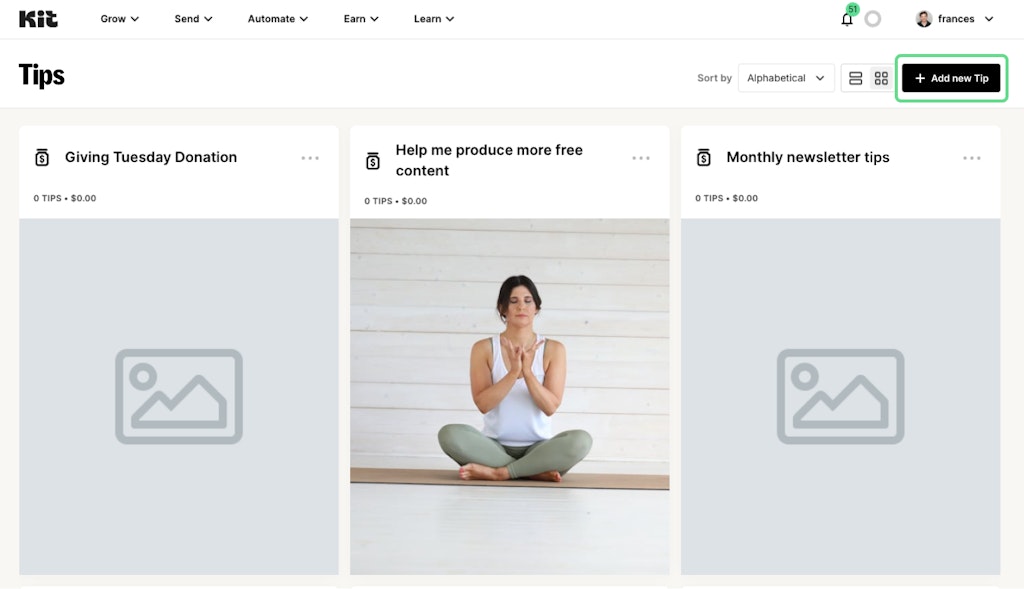Image resolution: width=1024 pixels, height=589 pixels.
Task: Expand the Grow menu
Action: click(120, 19)
